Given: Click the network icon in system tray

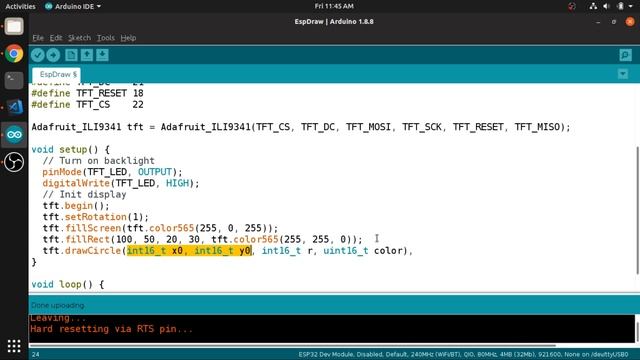Looking at the screenshot, I should pyautogui.click(x=593, y=6).
